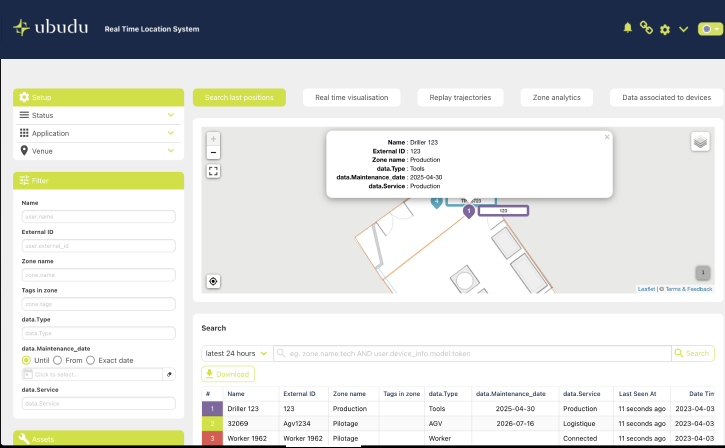
Task: Clear the date with eraser icon
Action: coord(169,374)
